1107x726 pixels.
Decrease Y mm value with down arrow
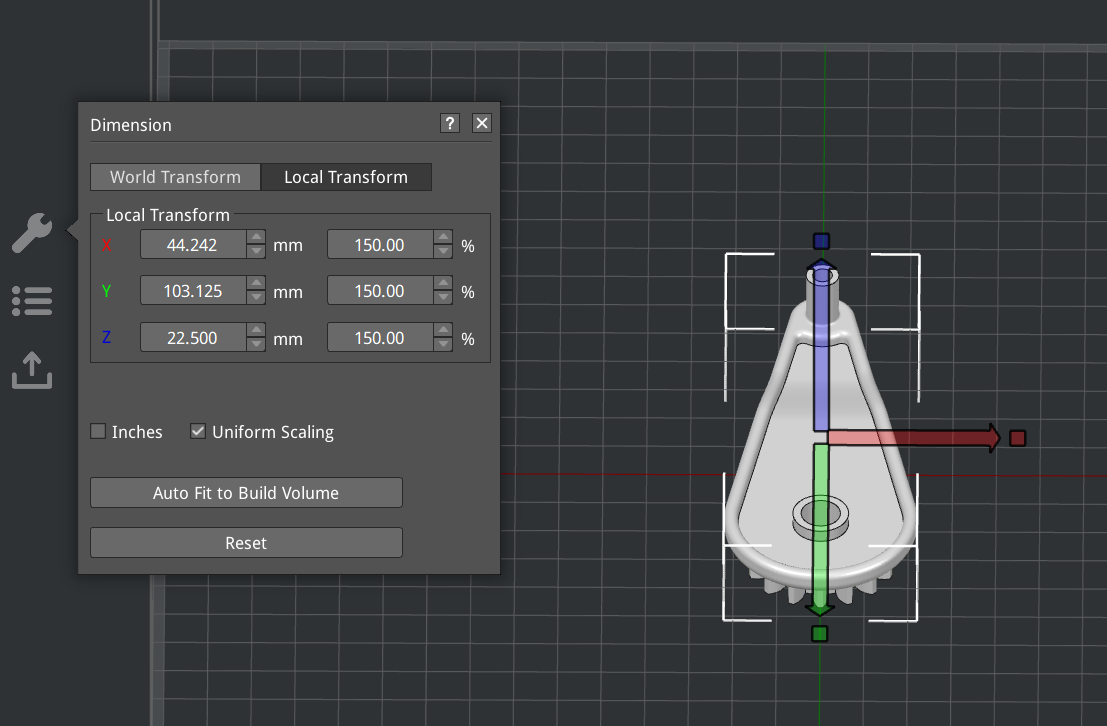click(256, 297)
